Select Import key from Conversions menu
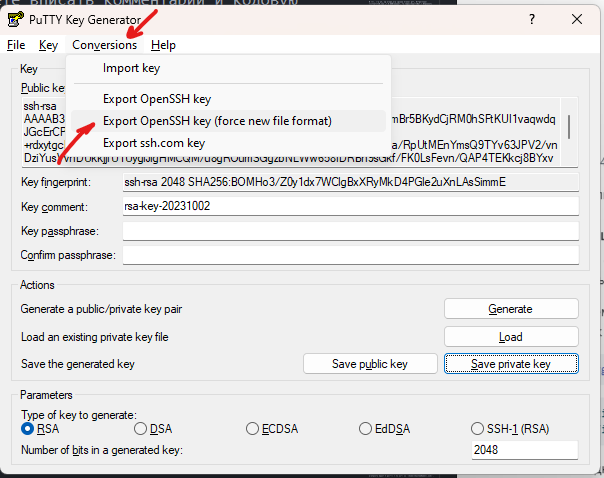604x478 pixels. [131, 68]
